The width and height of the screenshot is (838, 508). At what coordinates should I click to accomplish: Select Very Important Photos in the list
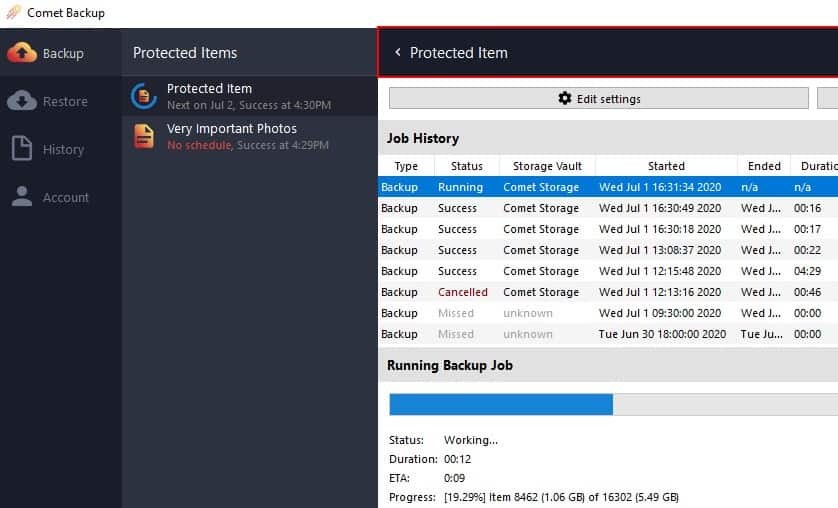tap(250, 136)
